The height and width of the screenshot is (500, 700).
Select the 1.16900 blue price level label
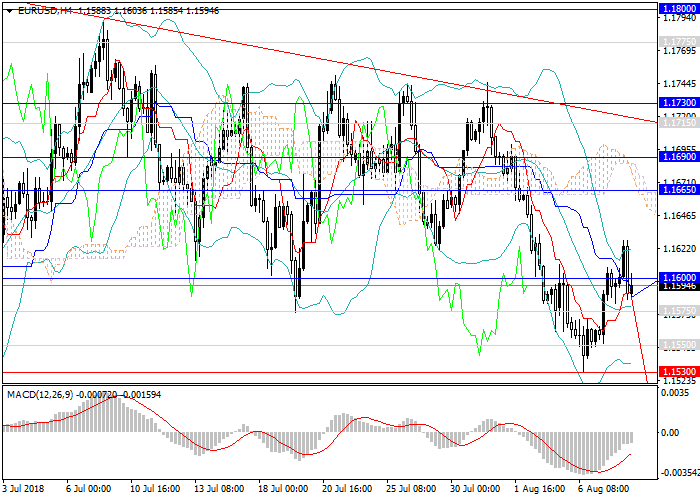[679, 157]
